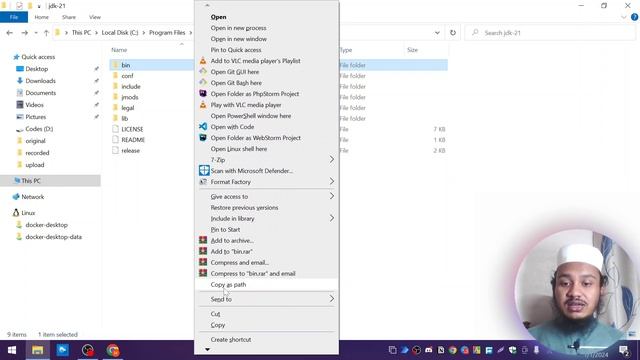Expand the Format Factory submenu
640x360 pixels.
331,182
